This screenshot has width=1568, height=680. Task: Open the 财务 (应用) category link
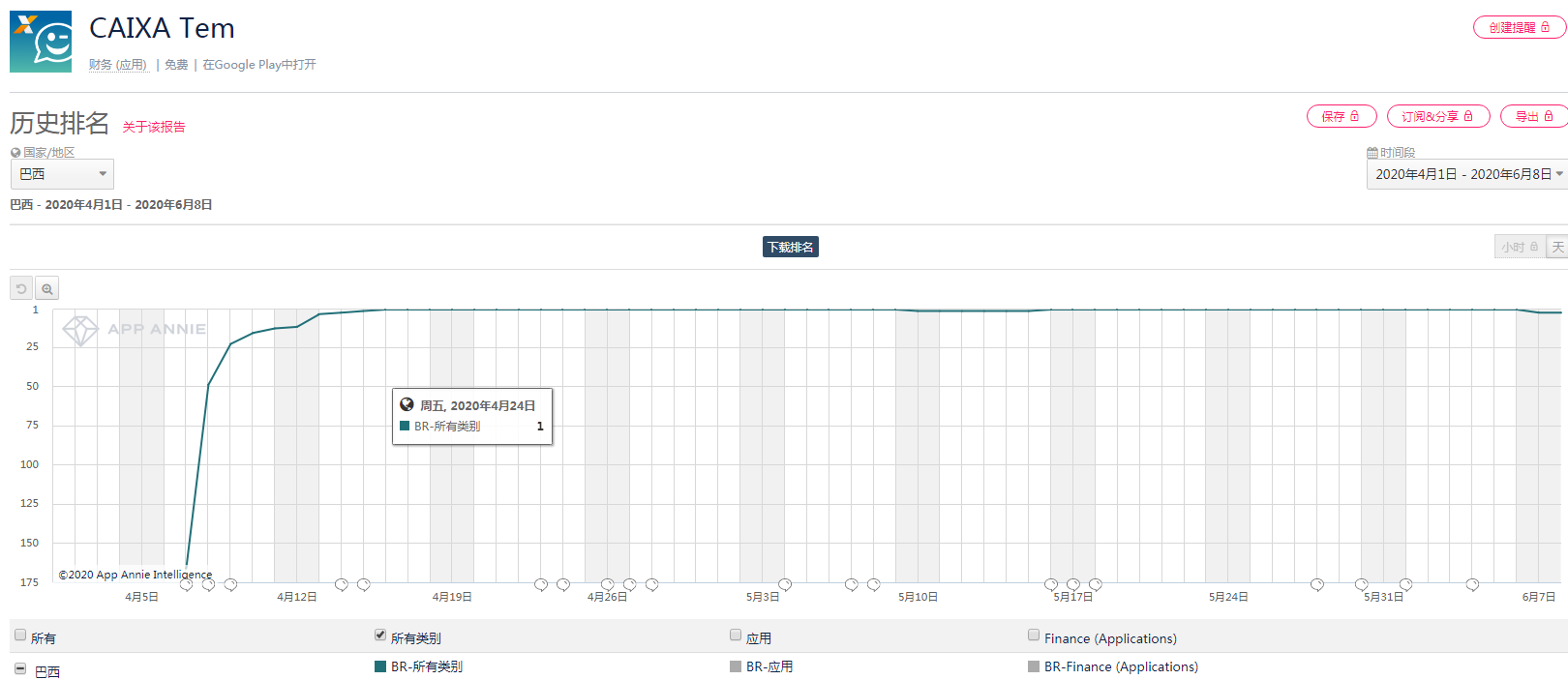(x=118, y=65)
